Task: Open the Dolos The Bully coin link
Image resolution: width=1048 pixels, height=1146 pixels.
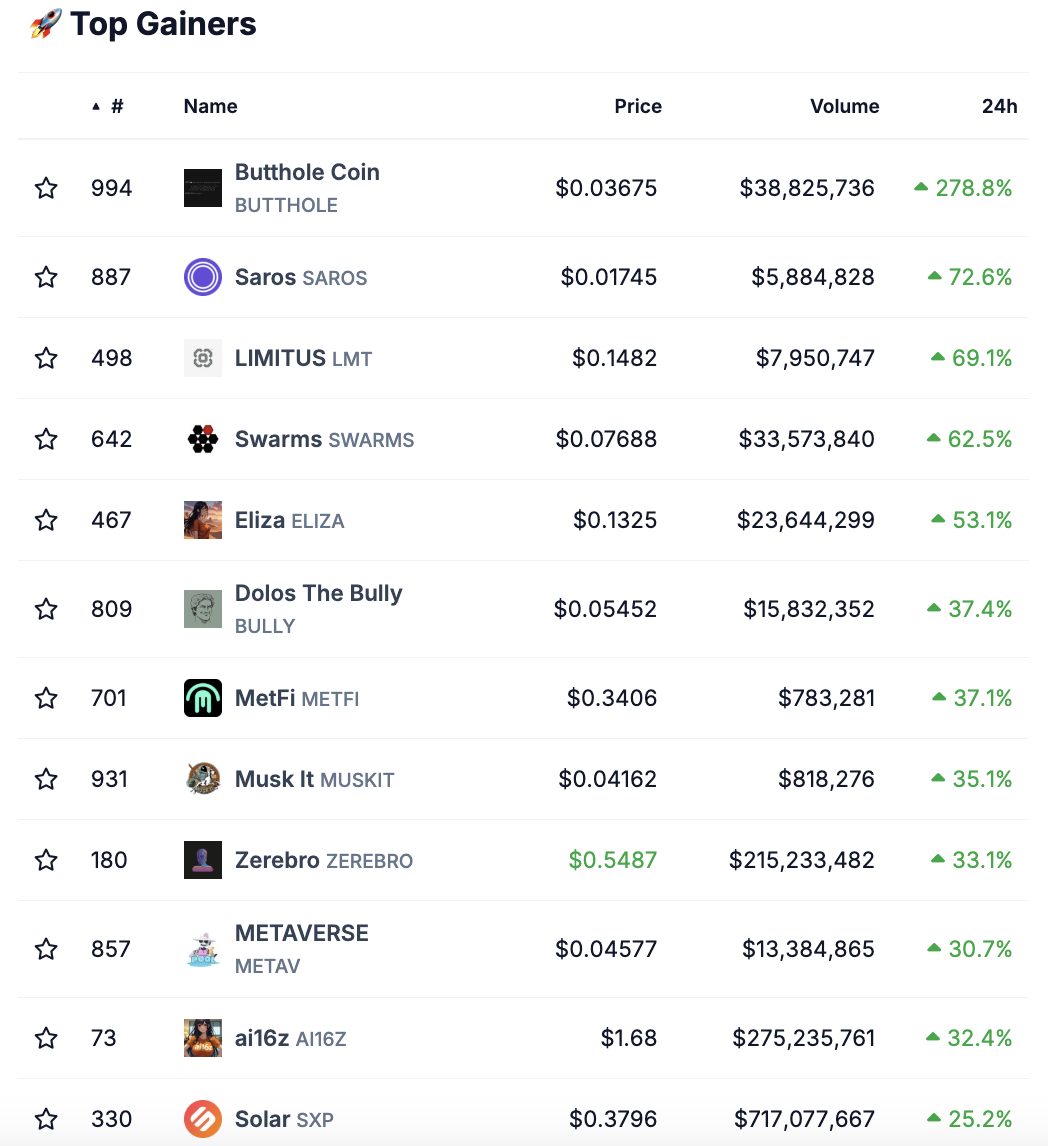Action: pos(318,593)
